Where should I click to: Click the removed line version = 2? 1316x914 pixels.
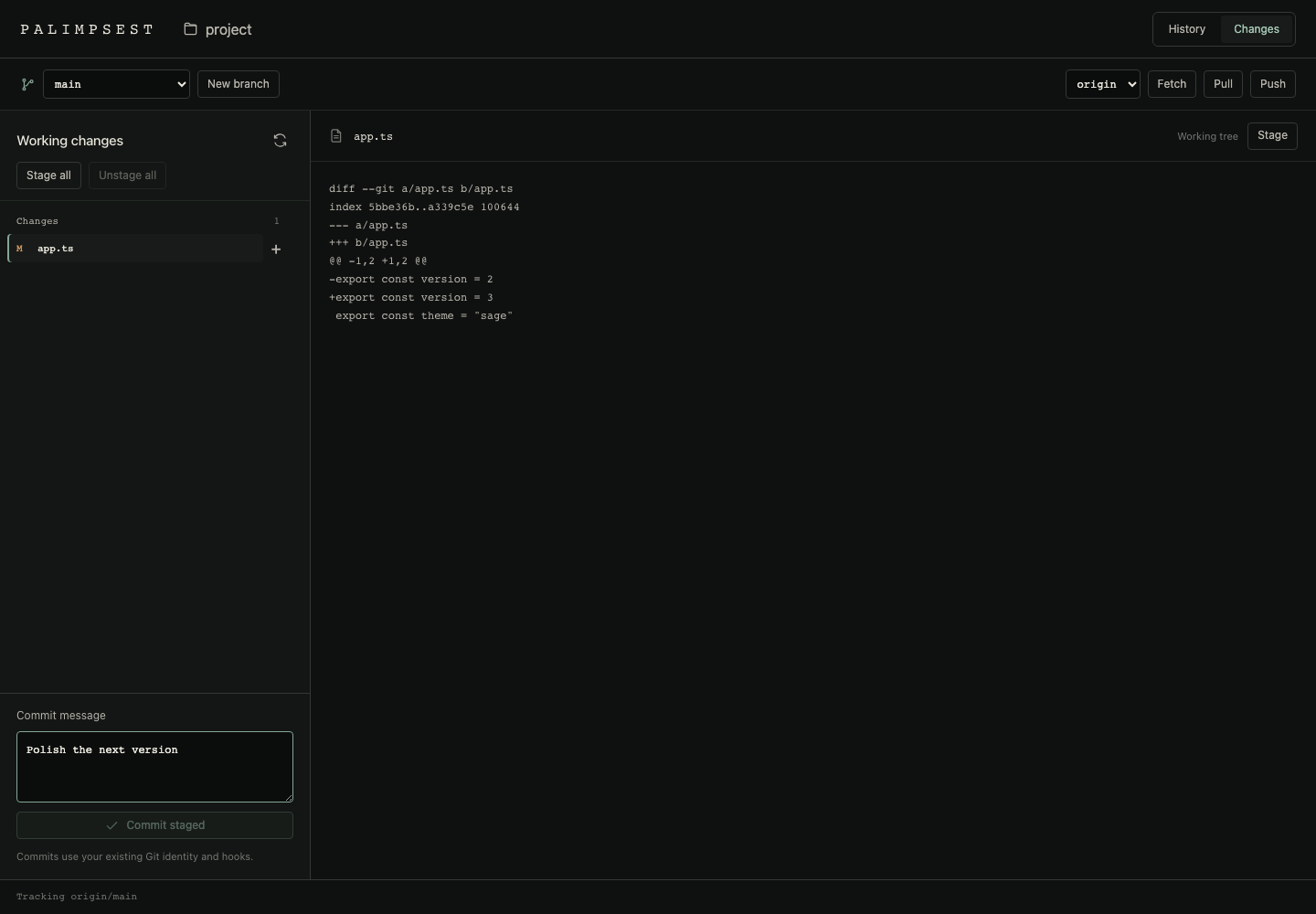[411, 280]
